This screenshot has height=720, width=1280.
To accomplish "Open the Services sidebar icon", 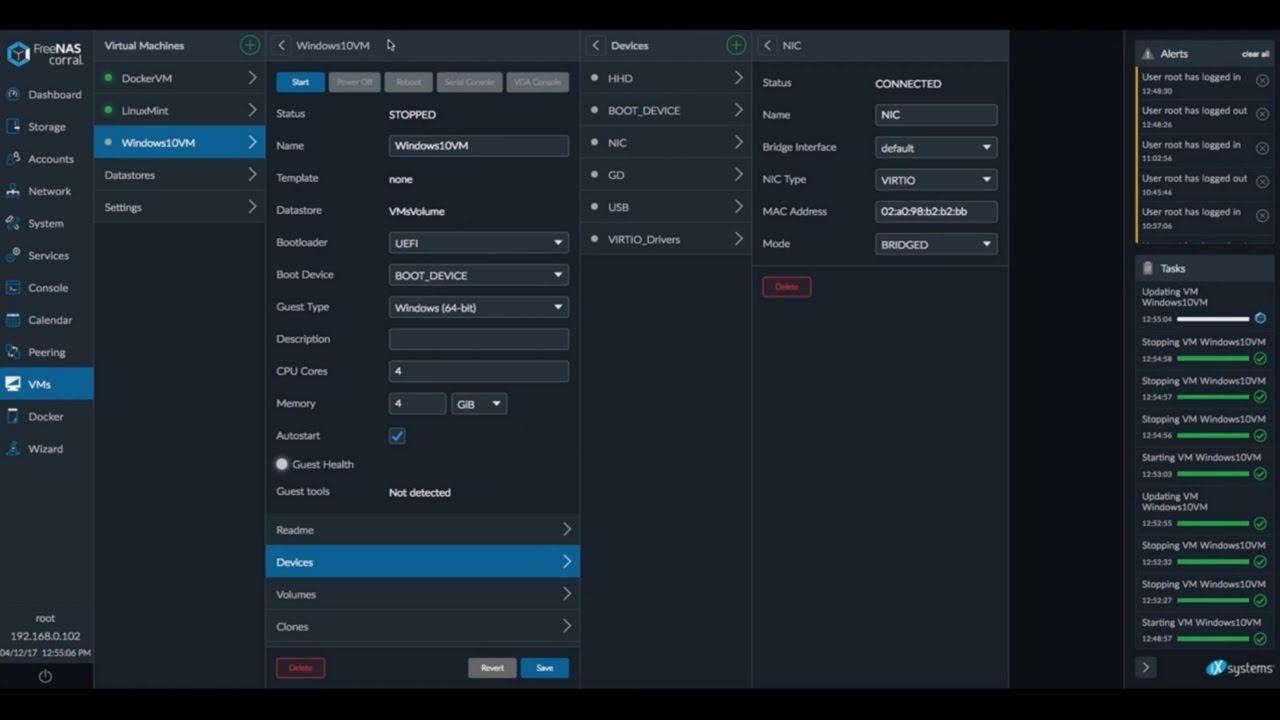I will (x=13, y=255).
